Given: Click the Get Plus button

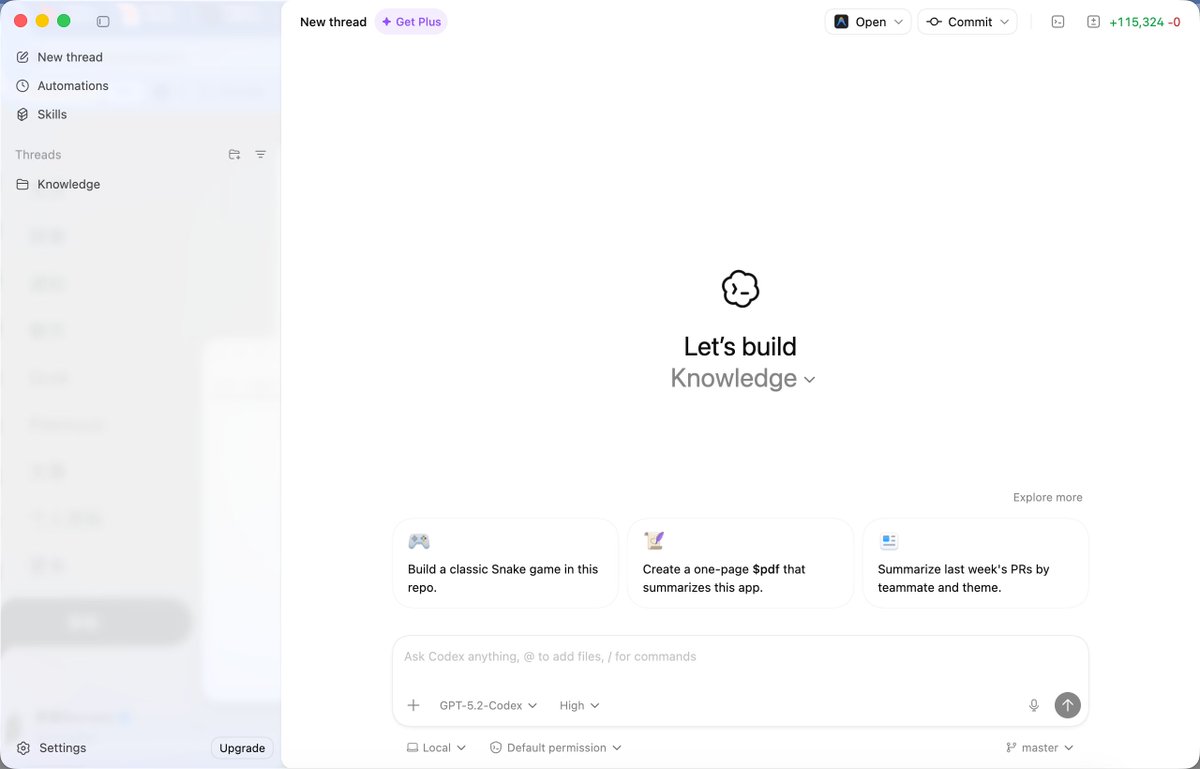Looking at the screenshot, I should click(411, 22).
